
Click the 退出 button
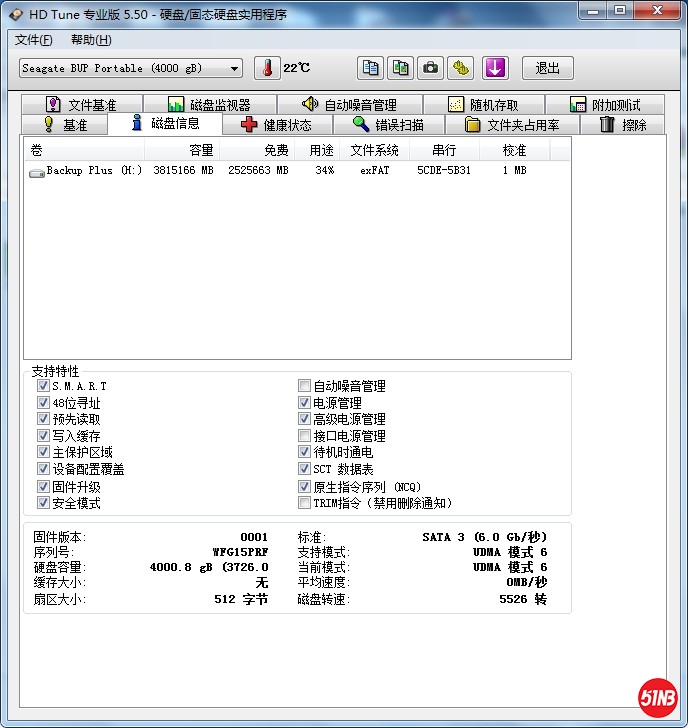(547, 68)
